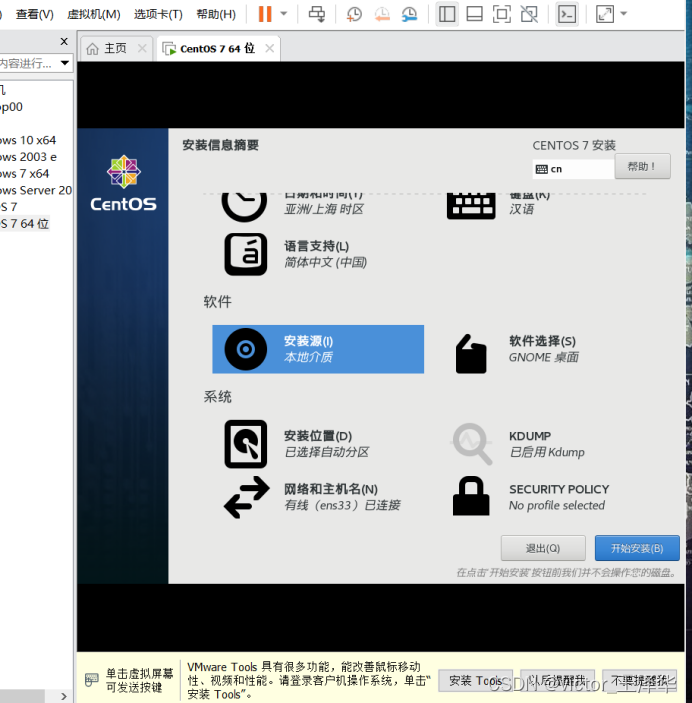Close the 主页 tab
The image size is (692, 703).
pos(142,48)
